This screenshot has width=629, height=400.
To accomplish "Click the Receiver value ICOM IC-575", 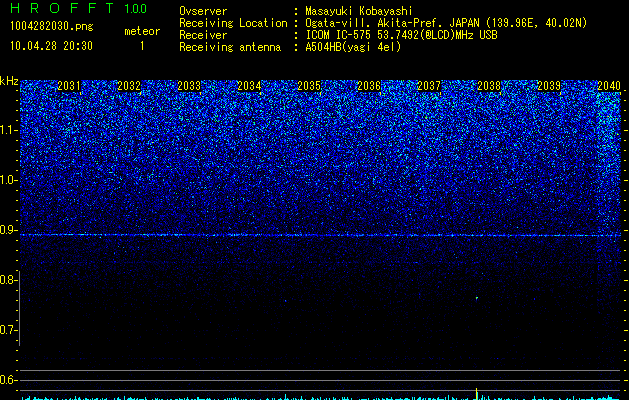I will point(339,35).
